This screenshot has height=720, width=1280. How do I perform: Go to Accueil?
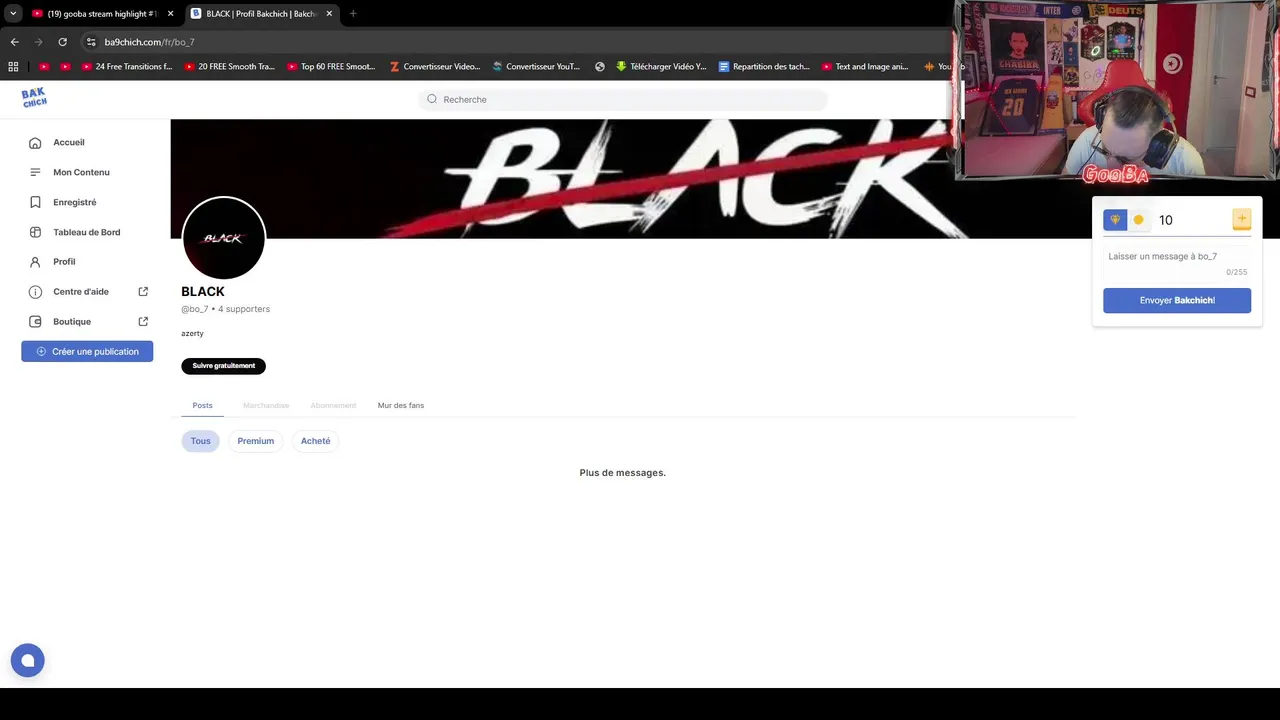point(69,143)
